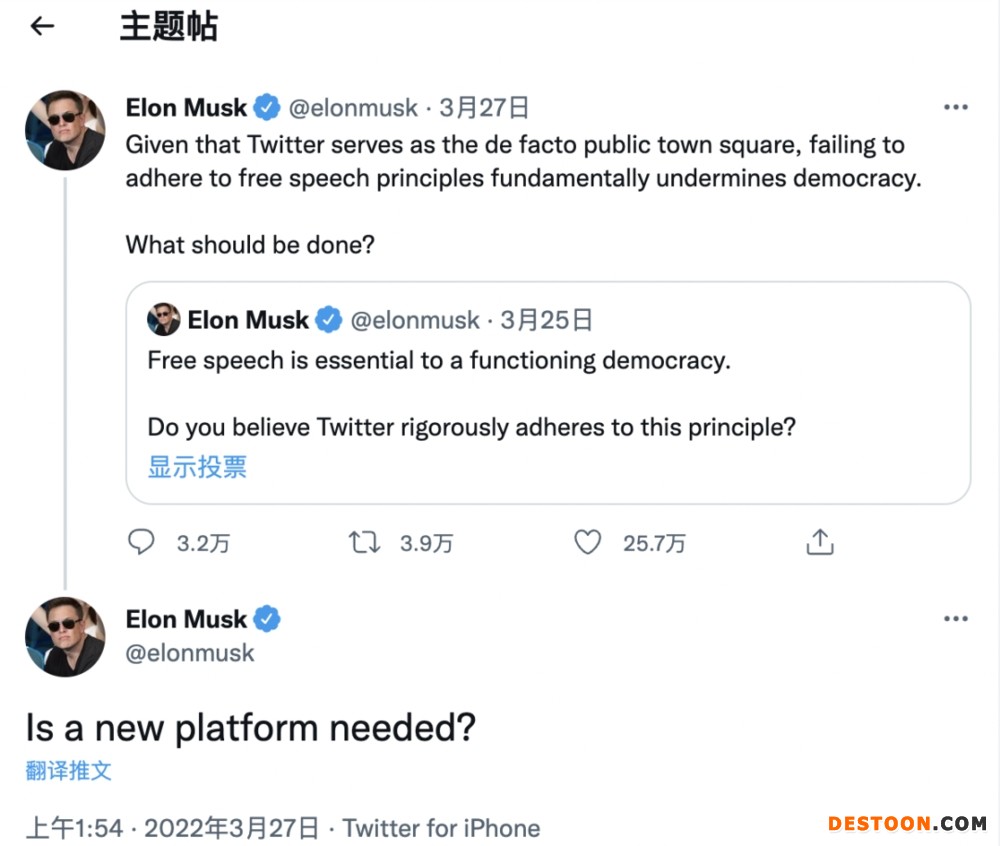Open the quoted tweet about free speech
1000x846 pixels.
pyautogui.click(x=548, y=392)
